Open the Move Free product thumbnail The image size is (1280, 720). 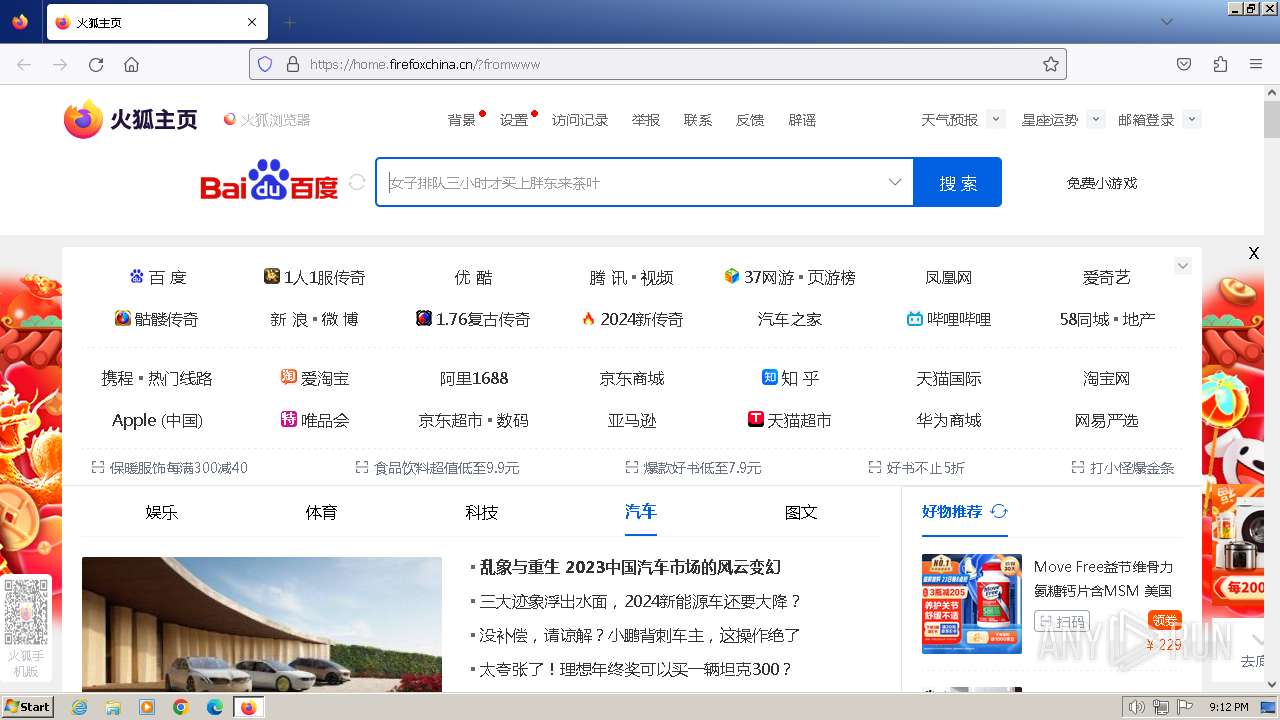(x=972, y=604)
